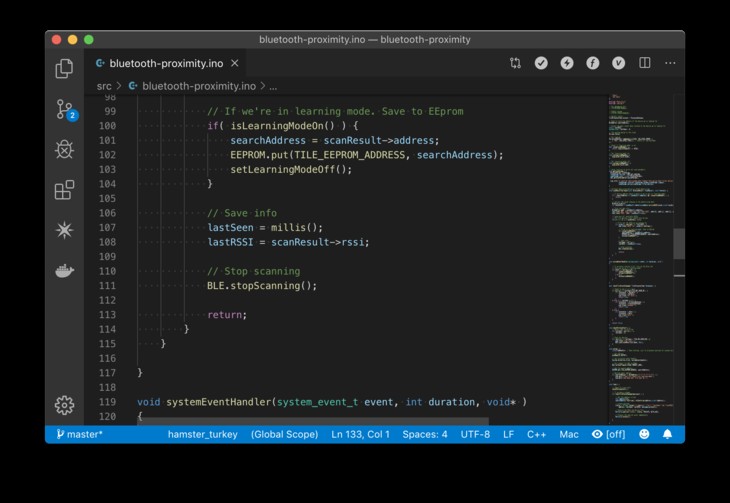This screenshot has width=730, height=503.
Task: Open the Manage gear menu
Action: (x=65, y=404)
